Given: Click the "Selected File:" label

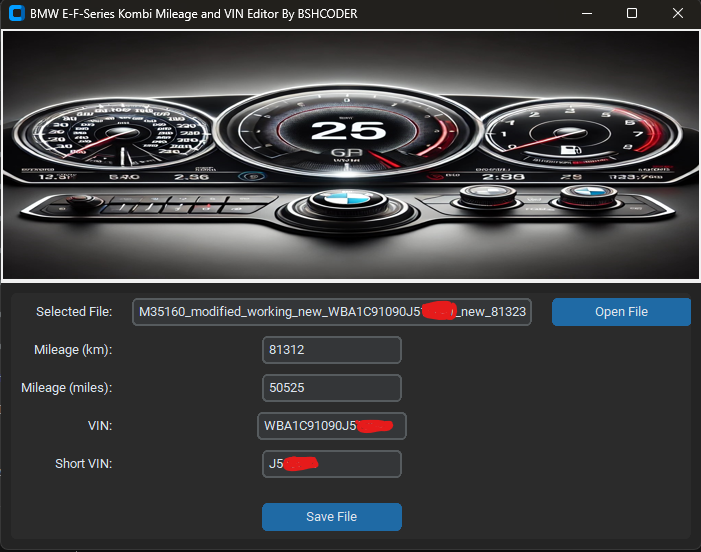Looking at the screenshot, I should [x=74, y=312].
